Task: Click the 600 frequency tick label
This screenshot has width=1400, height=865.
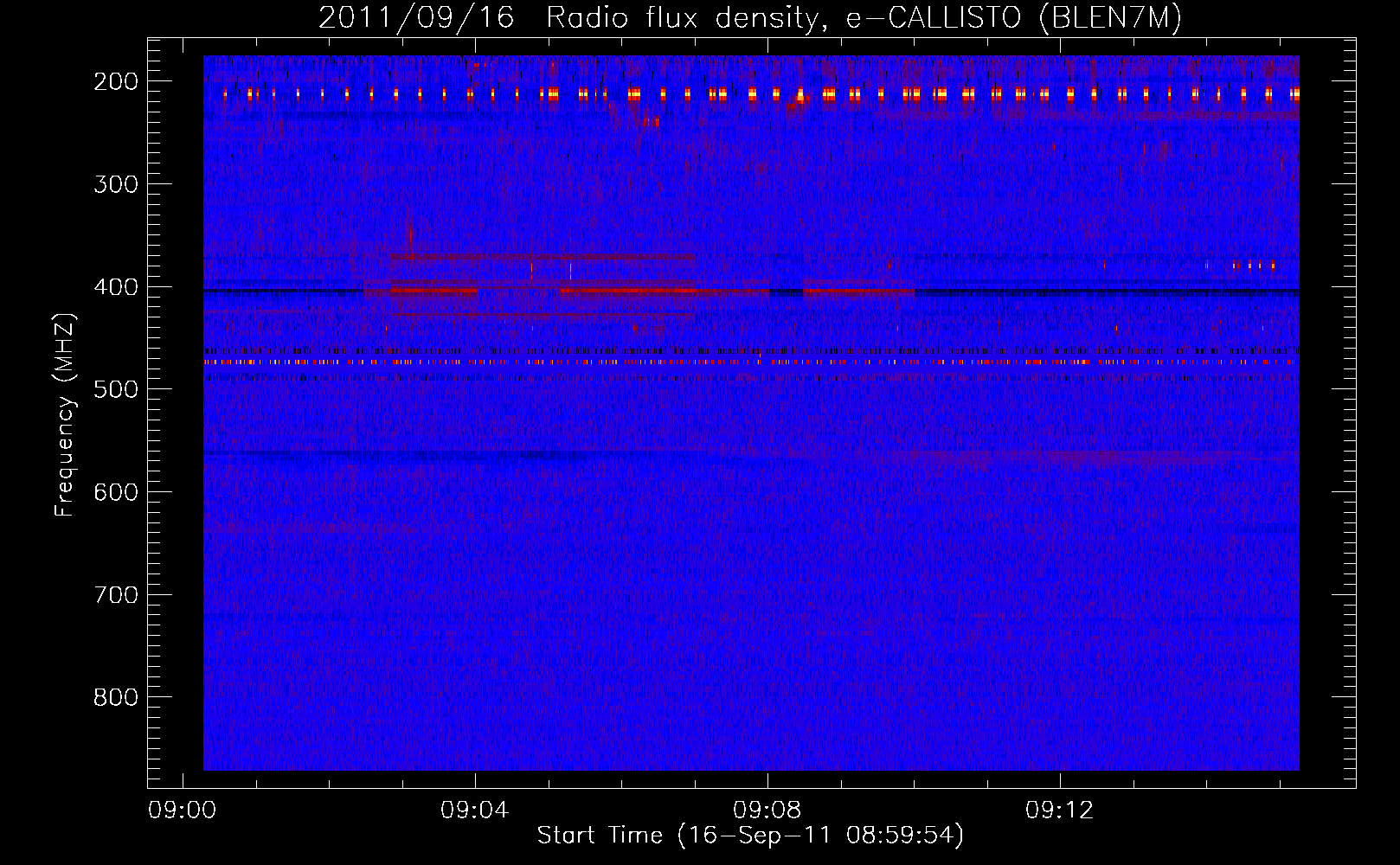Action: tap(116, 492)
